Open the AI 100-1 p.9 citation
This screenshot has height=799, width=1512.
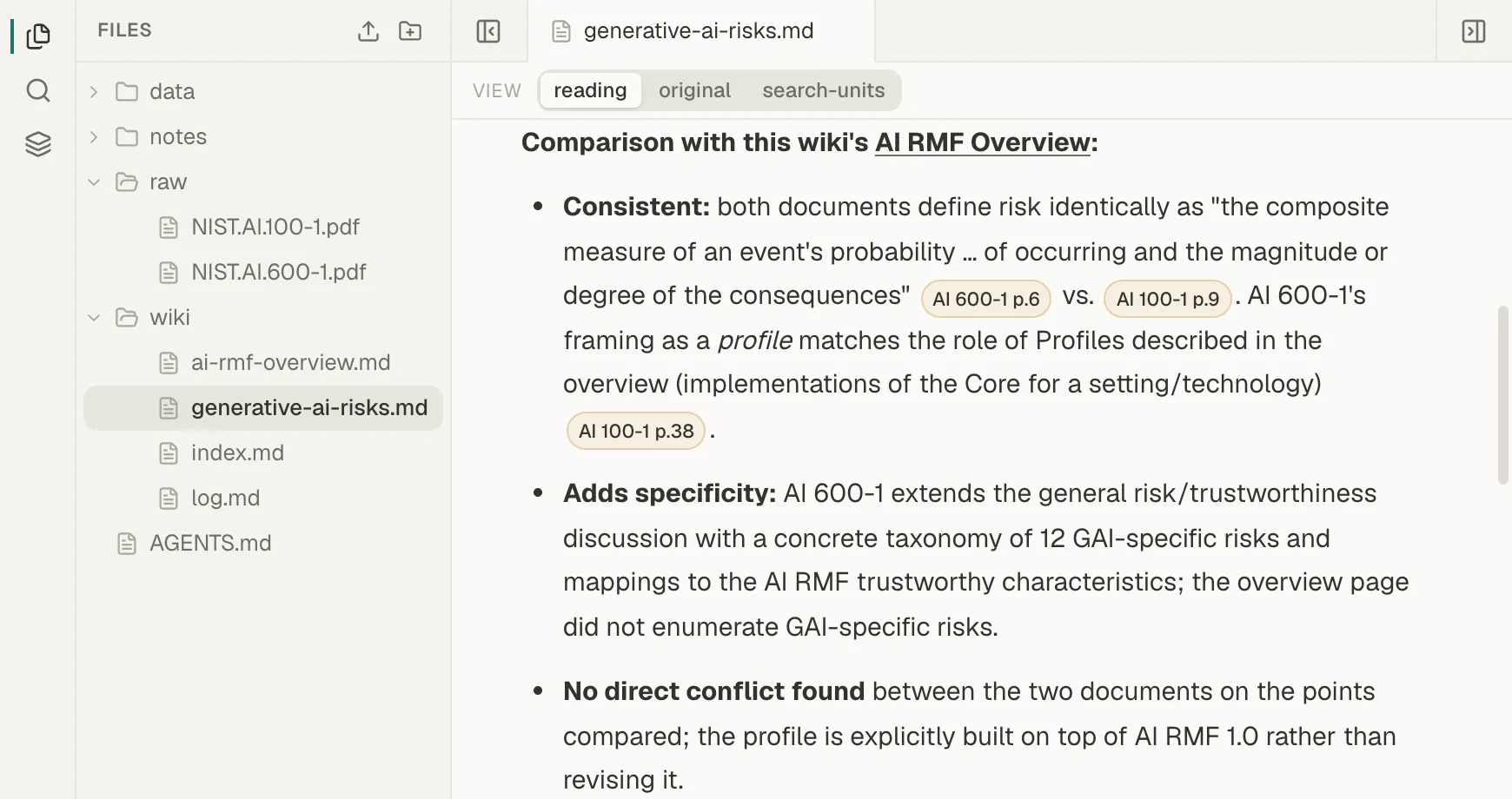click(x=1168, y=299)
